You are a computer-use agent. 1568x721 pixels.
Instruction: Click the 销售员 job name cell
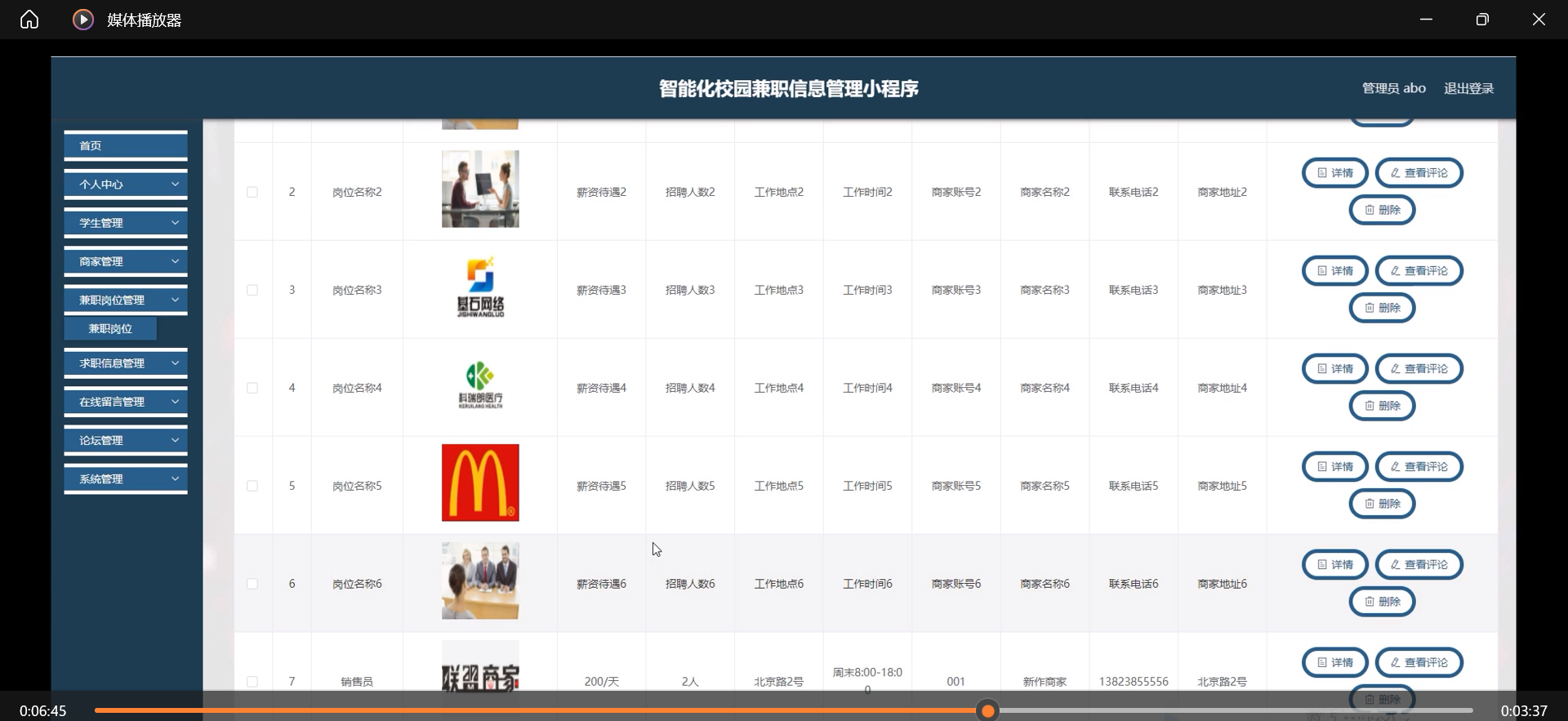(x=357, y=682)
